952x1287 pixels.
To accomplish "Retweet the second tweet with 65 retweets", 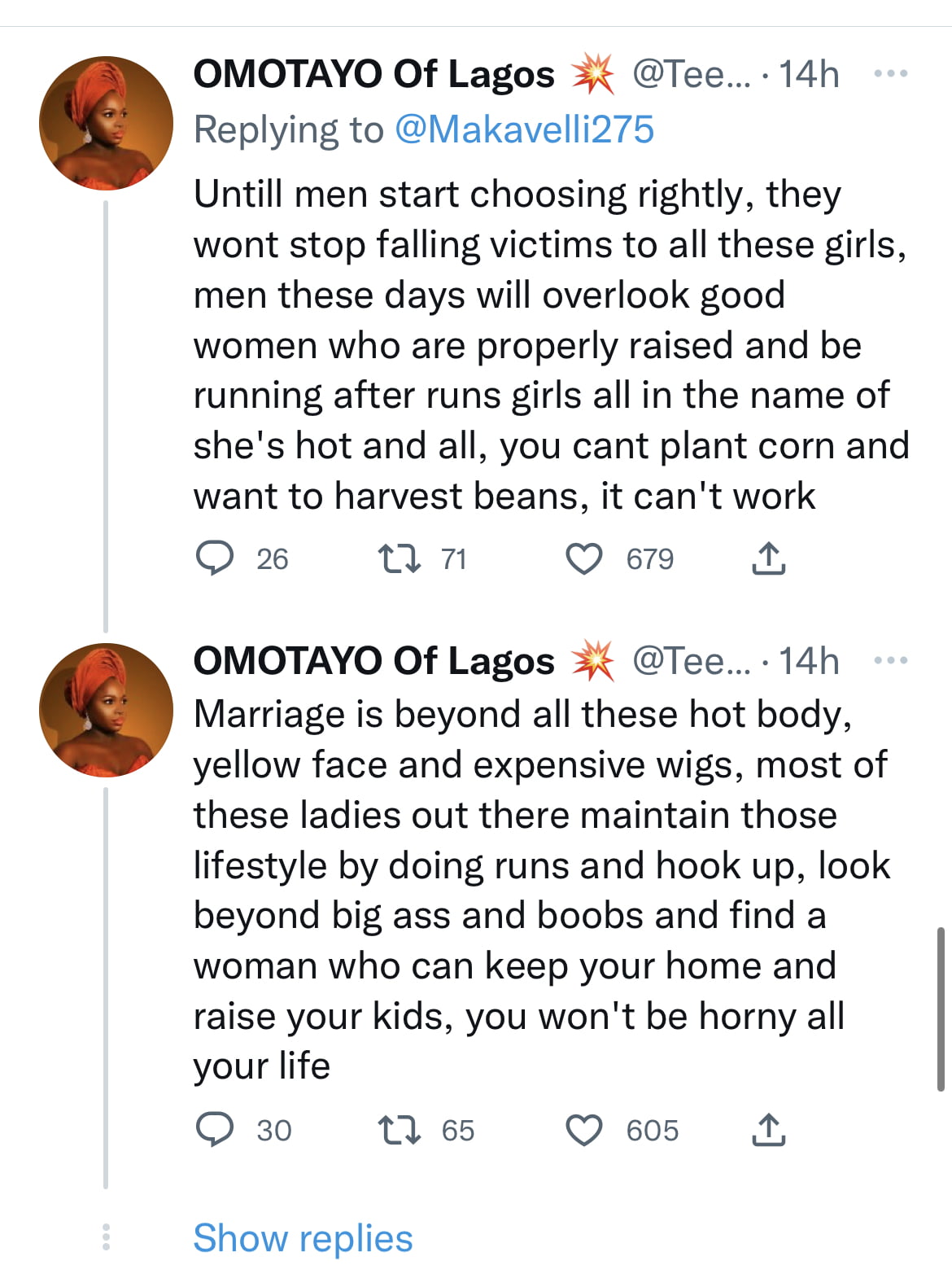I will pyautogui.click(x=400, y=1131).
